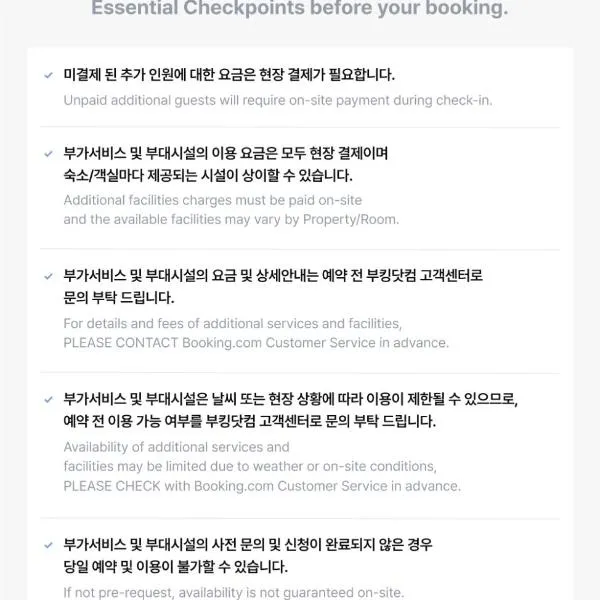Click 'may vary by Property/Room' line
Image resolution: width=600 pixels, height=600 pixels.
click(231, 219)
